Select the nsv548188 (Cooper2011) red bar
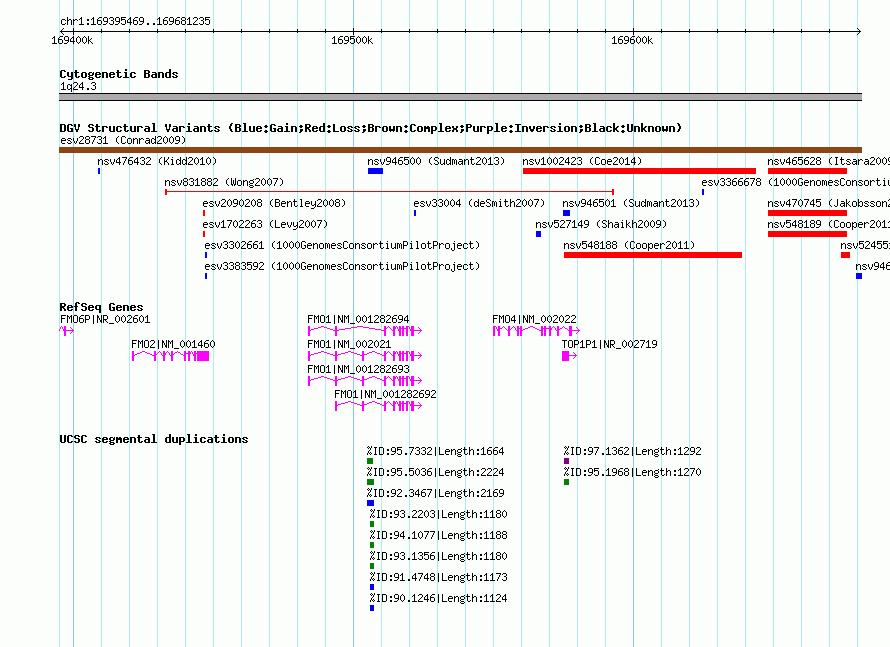 point(653,255)
